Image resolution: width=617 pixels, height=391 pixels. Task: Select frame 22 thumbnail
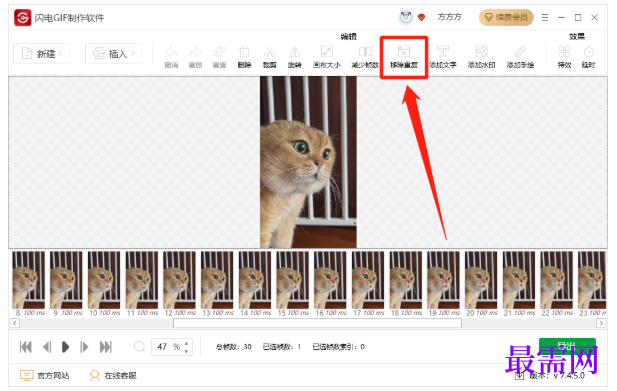click(x=557, y=280)
